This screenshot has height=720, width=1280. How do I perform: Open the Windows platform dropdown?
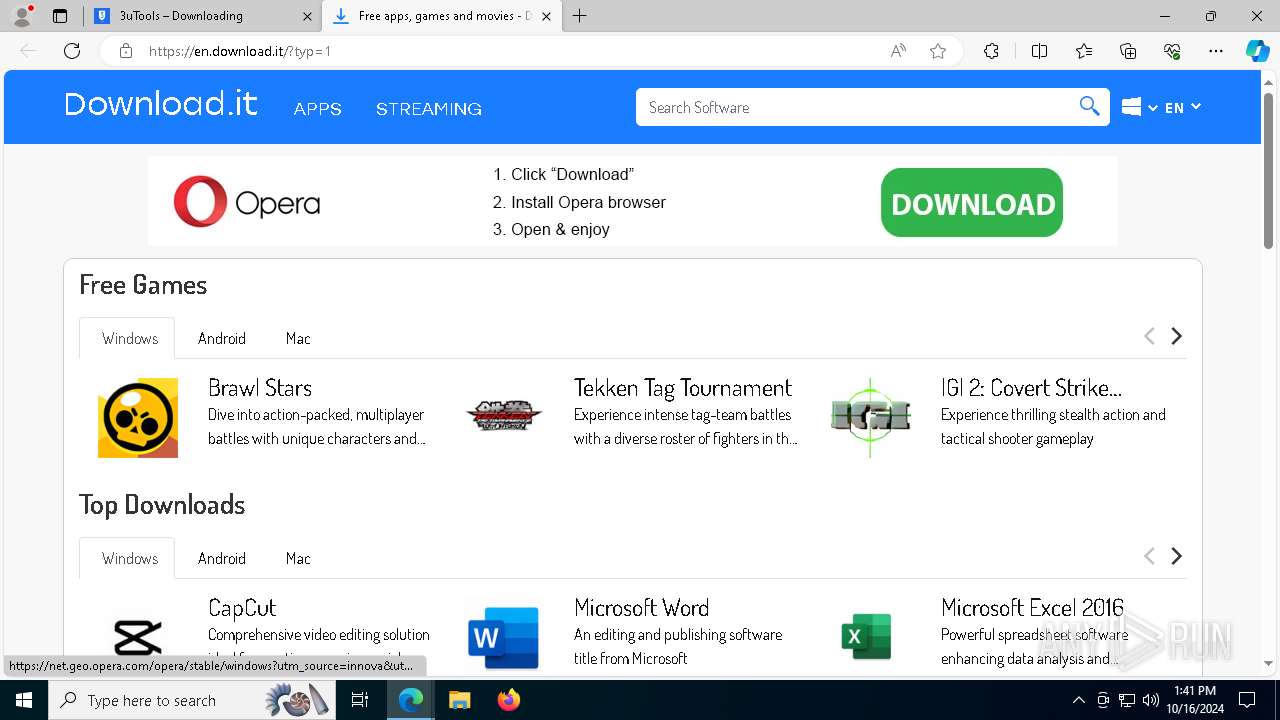[x=1139, y=107]
